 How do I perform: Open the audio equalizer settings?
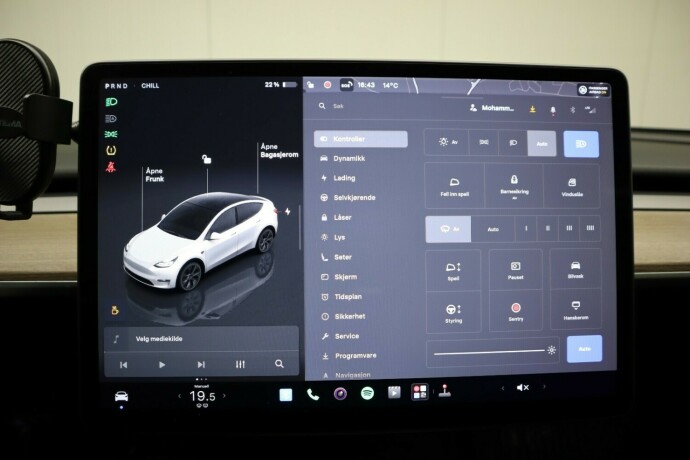240,364
